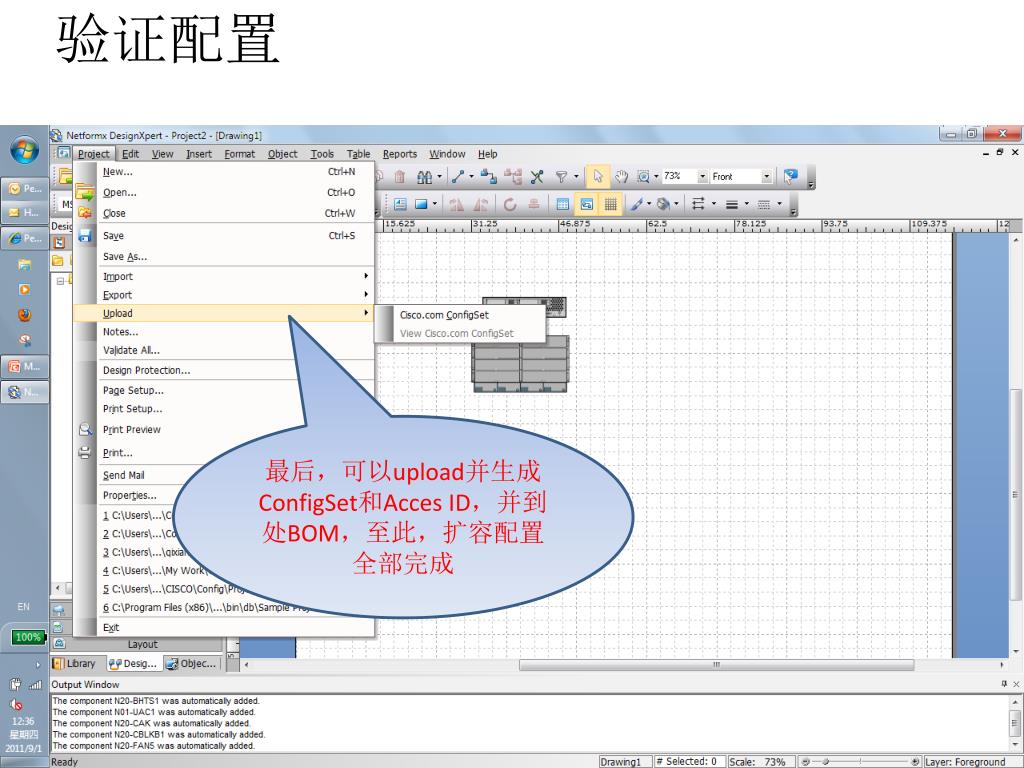Open the rectangle shape dropdown arrow
Screen dimensions: 1024x768
coord(434,204)
